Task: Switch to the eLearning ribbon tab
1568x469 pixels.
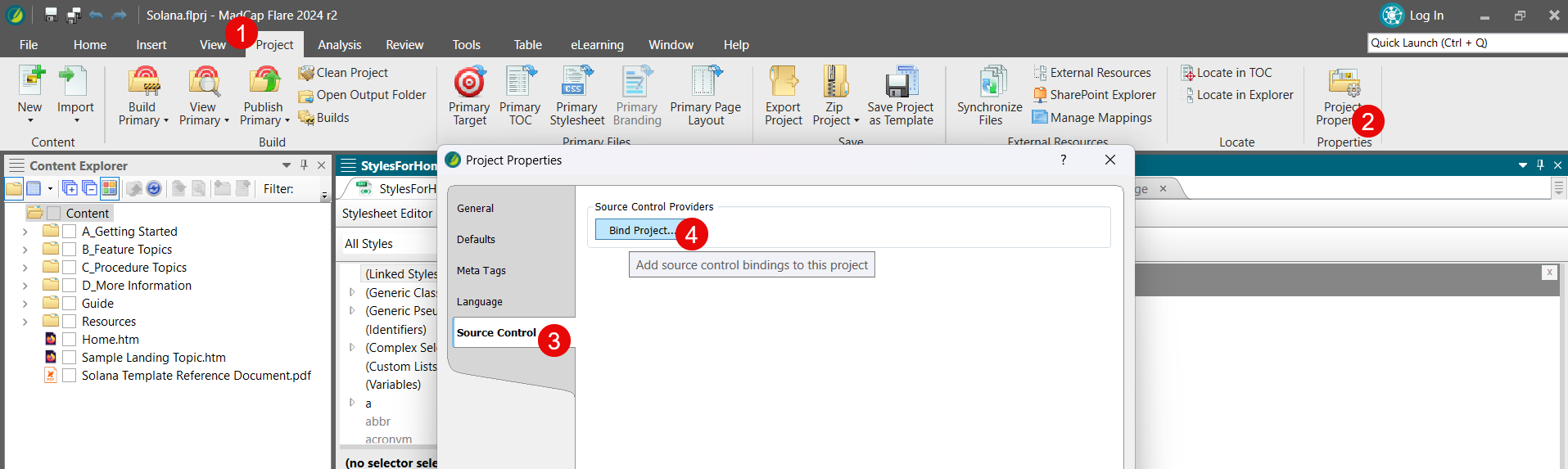Action: pyautogui.click(x=597, y=45)
